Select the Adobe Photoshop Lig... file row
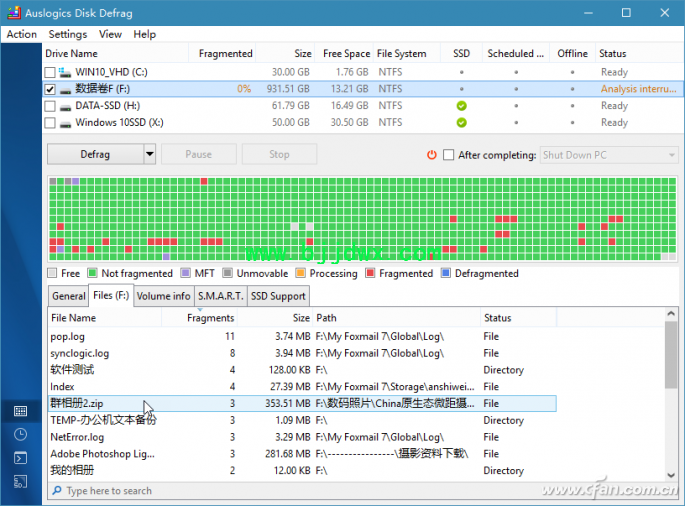Image resolution: width=685 pixels, height=506 pixels. pyautogui.click(x=302, y=454)
